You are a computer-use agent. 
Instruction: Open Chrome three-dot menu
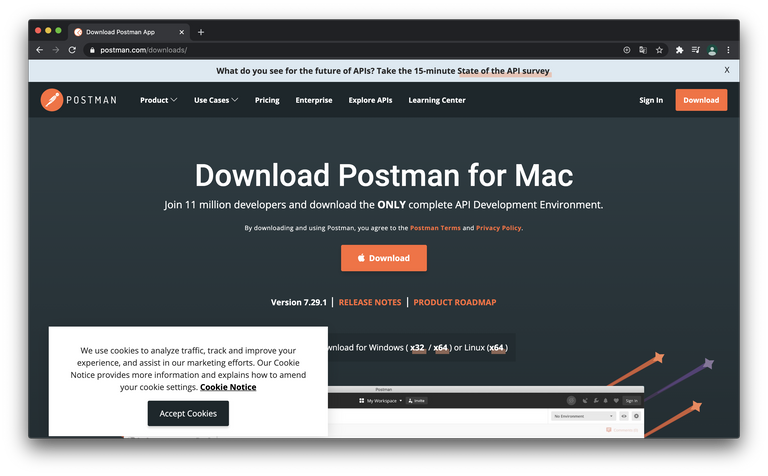[728, 50]
